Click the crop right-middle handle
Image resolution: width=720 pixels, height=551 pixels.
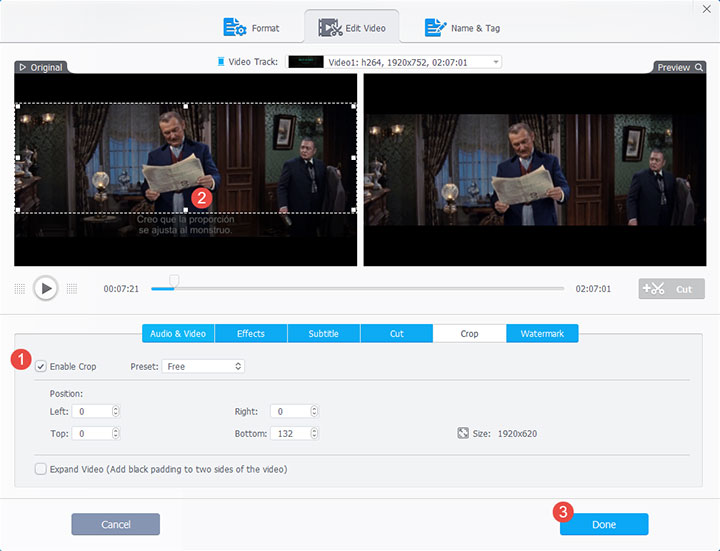point(354,157)
